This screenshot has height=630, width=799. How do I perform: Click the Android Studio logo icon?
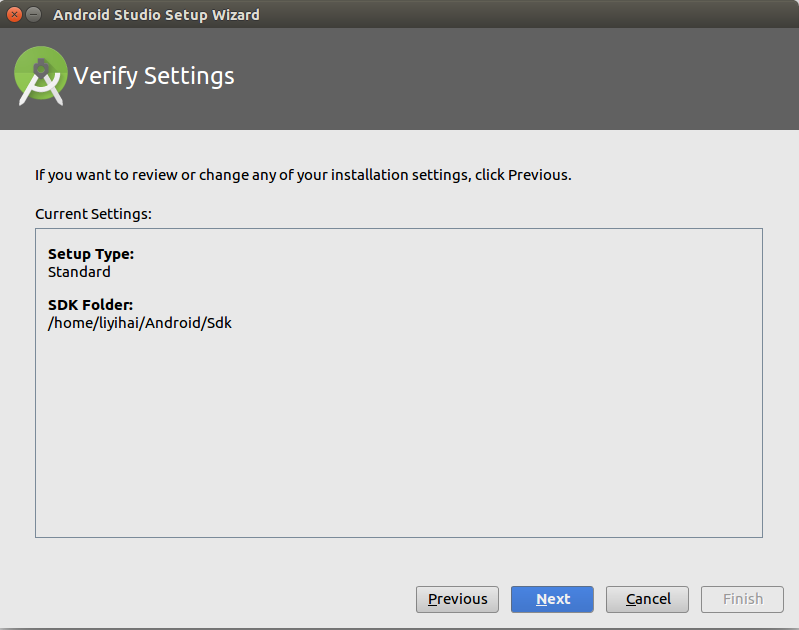41,77
